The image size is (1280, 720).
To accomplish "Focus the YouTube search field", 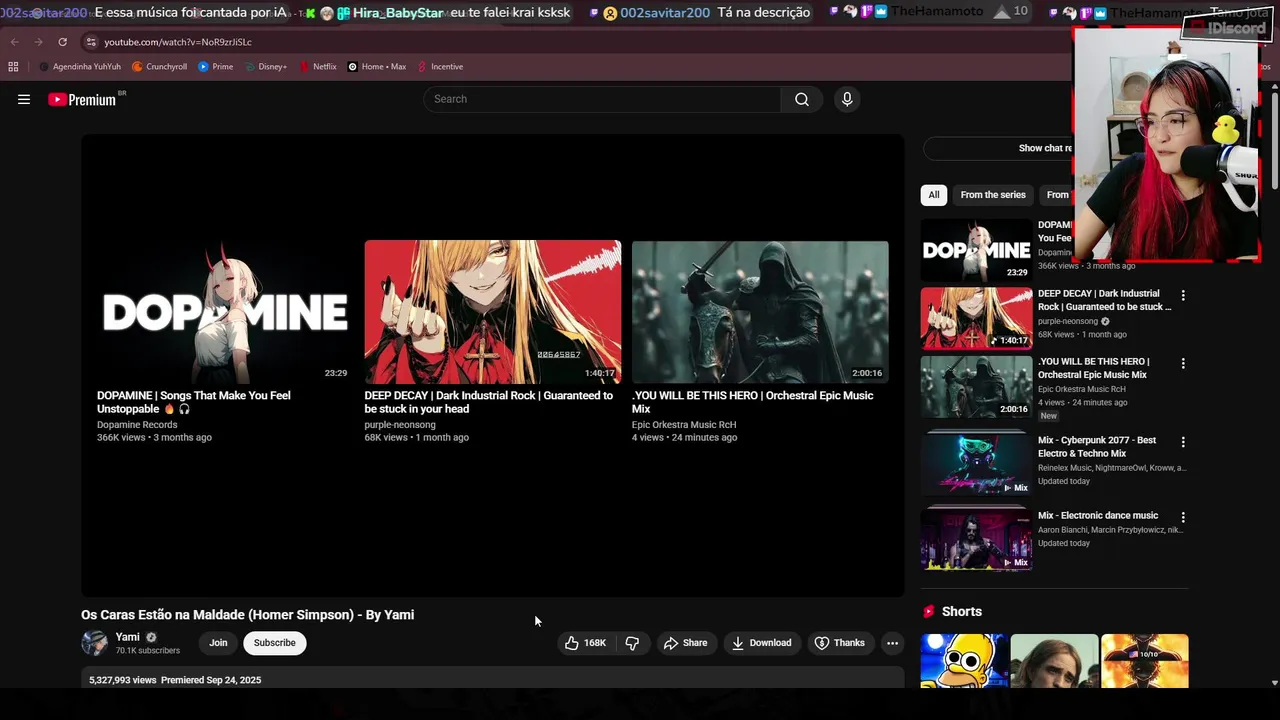I will [x=603, y=99].
